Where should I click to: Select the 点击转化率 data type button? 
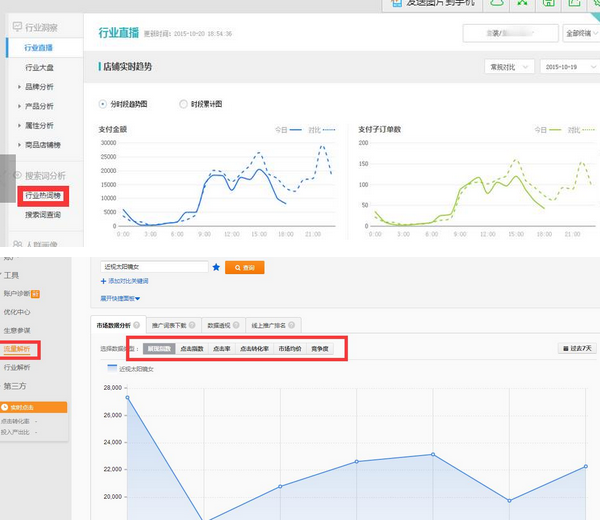[254, 348]
